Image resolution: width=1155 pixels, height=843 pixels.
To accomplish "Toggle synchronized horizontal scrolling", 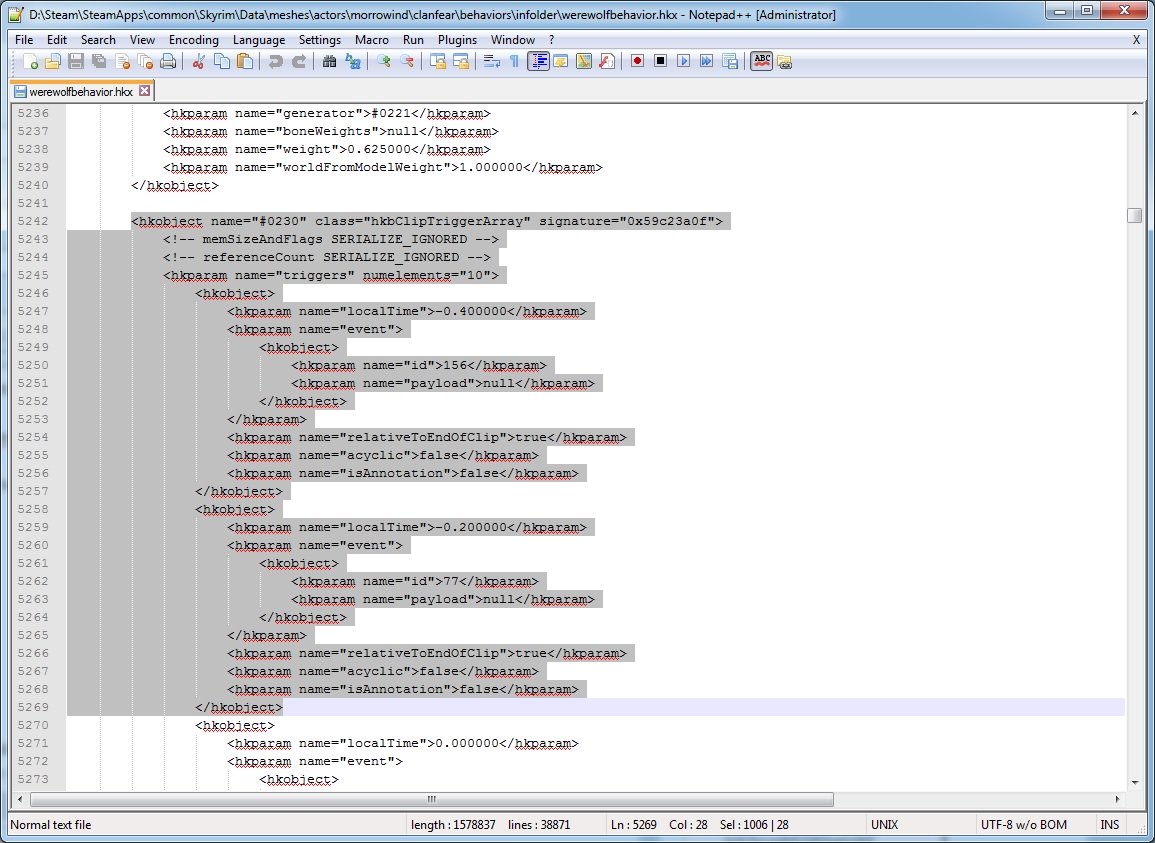I will [460, 62].
